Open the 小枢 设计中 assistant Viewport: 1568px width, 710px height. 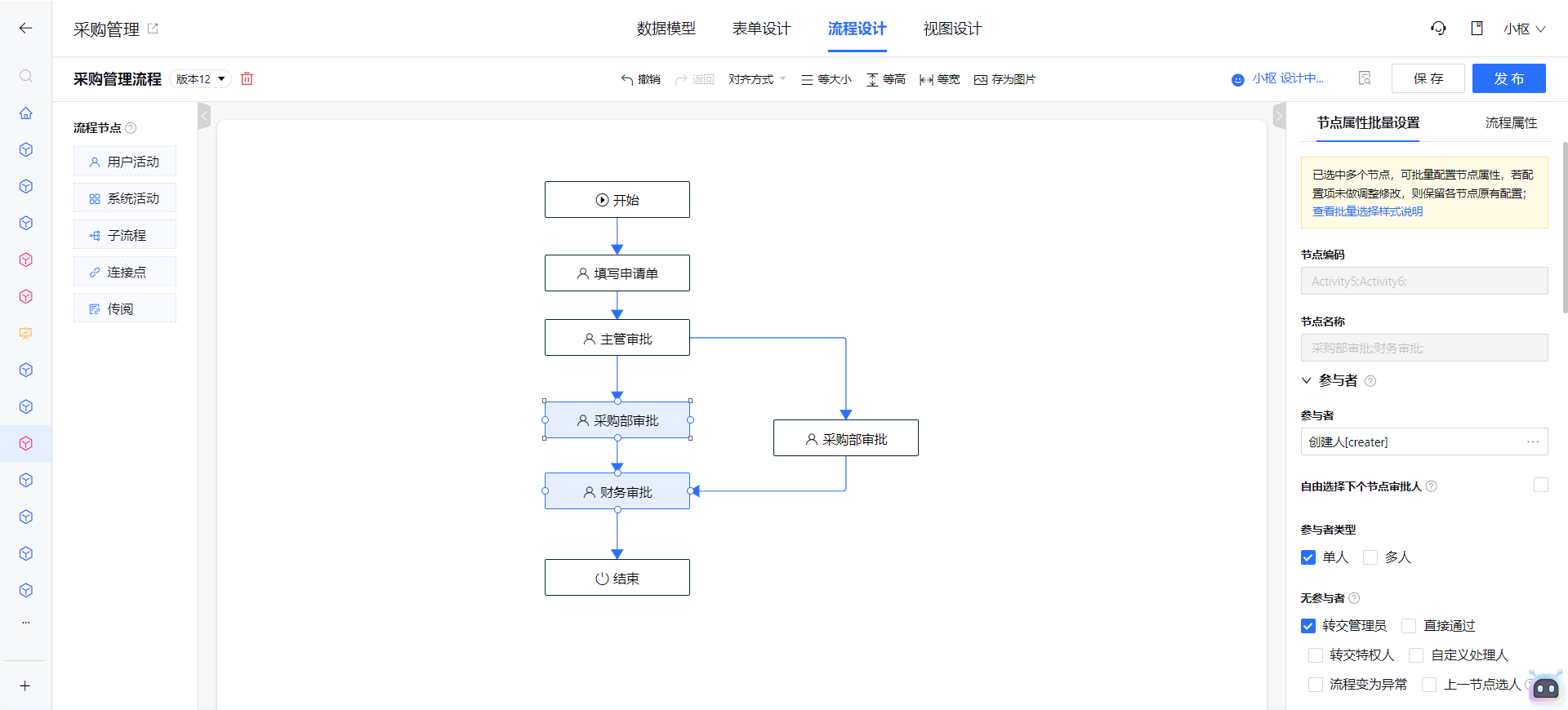[x=1277, y=78]
